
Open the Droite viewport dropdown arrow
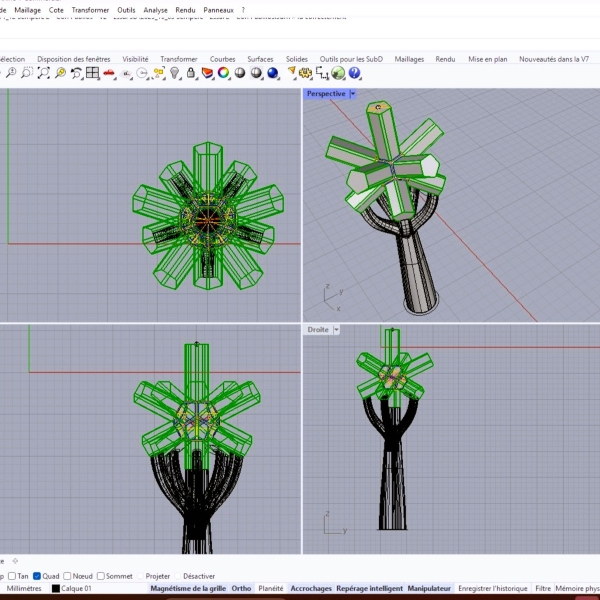[x=337, y=329]
